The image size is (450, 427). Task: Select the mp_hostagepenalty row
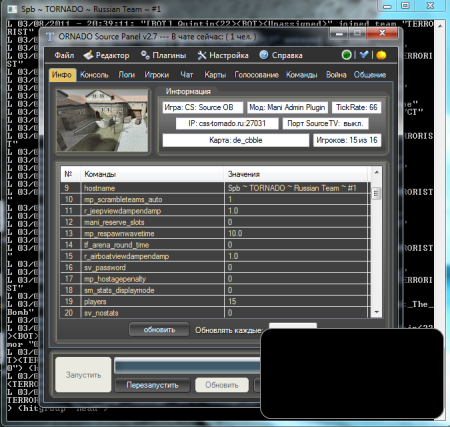point(215,279)
